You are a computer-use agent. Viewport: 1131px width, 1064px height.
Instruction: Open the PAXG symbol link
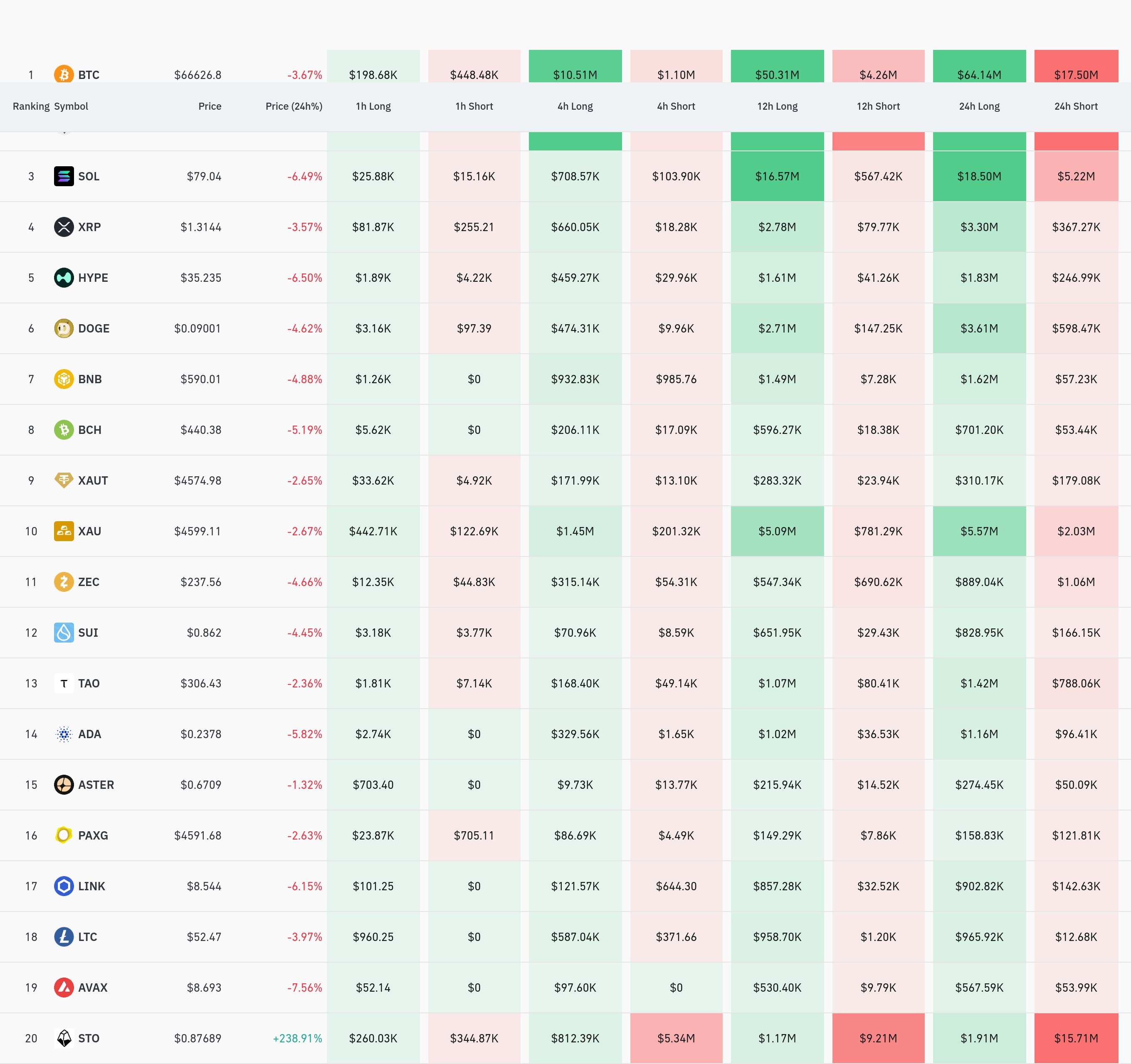tap(93, 835)
